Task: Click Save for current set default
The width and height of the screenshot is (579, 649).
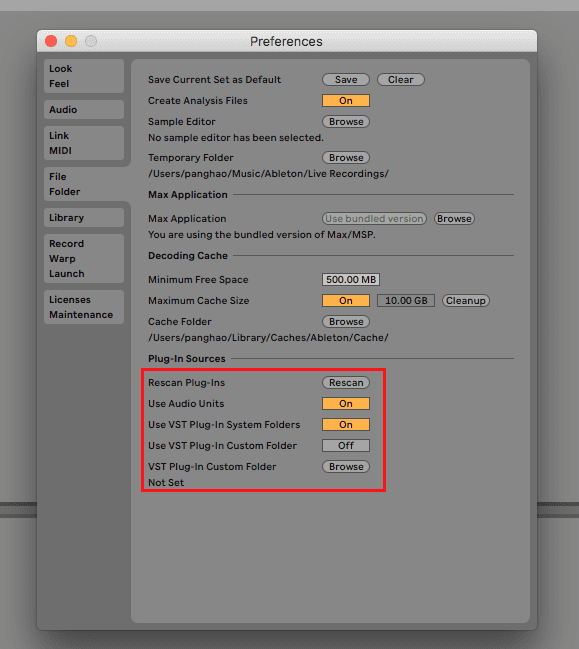Action: pos(346,79)
